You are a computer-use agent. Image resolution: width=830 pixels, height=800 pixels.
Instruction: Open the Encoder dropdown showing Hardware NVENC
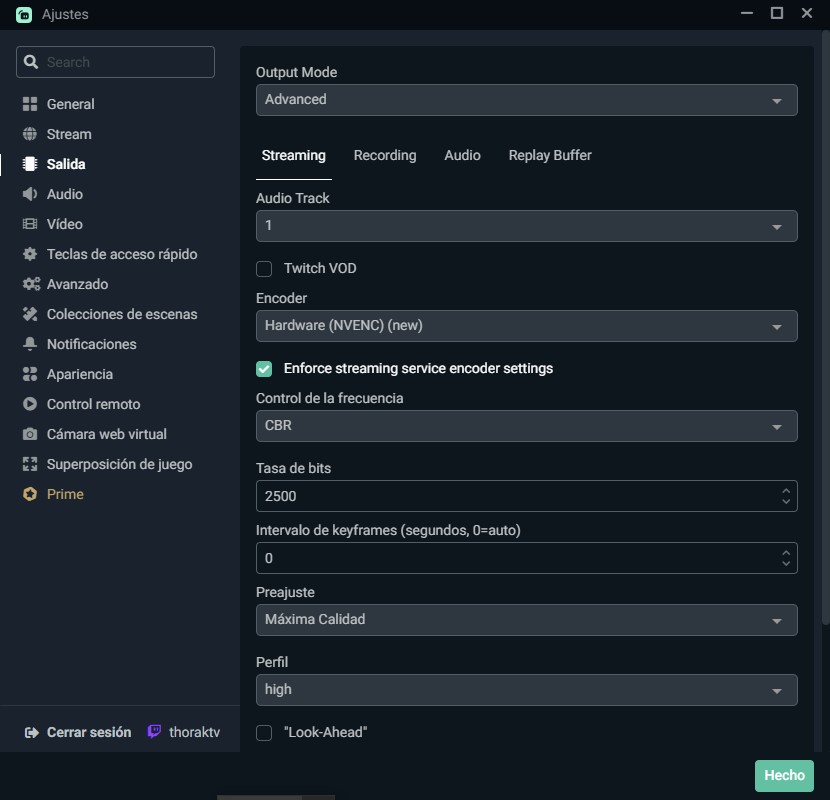click(x=526, y=326)
